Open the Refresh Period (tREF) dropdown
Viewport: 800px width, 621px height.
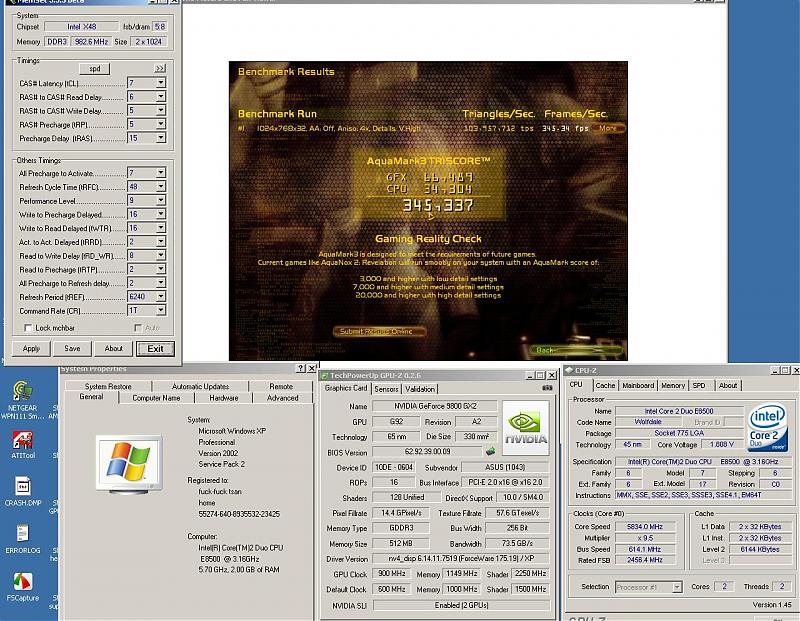click(161, 297)
